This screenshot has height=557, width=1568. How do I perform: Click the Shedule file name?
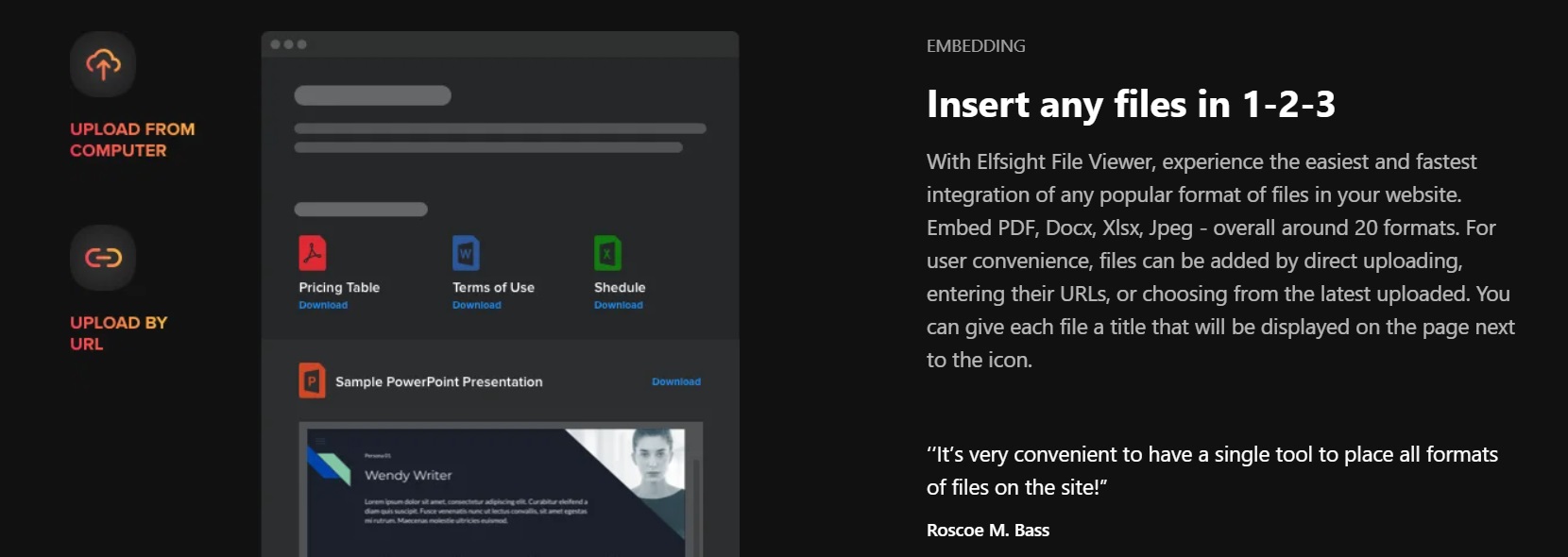pyautogui.click(x=620, y=287)
